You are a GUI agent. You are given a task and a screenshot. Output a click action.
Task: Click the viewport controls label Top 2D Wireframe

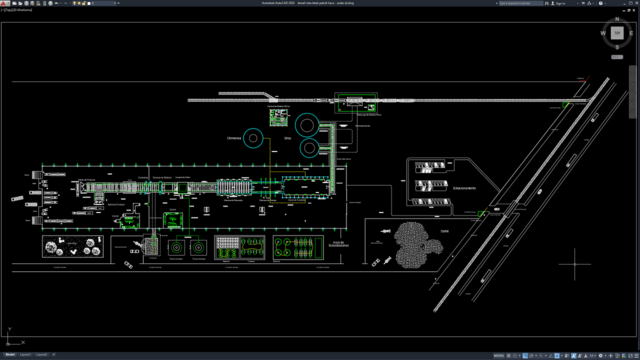point(16,10)
